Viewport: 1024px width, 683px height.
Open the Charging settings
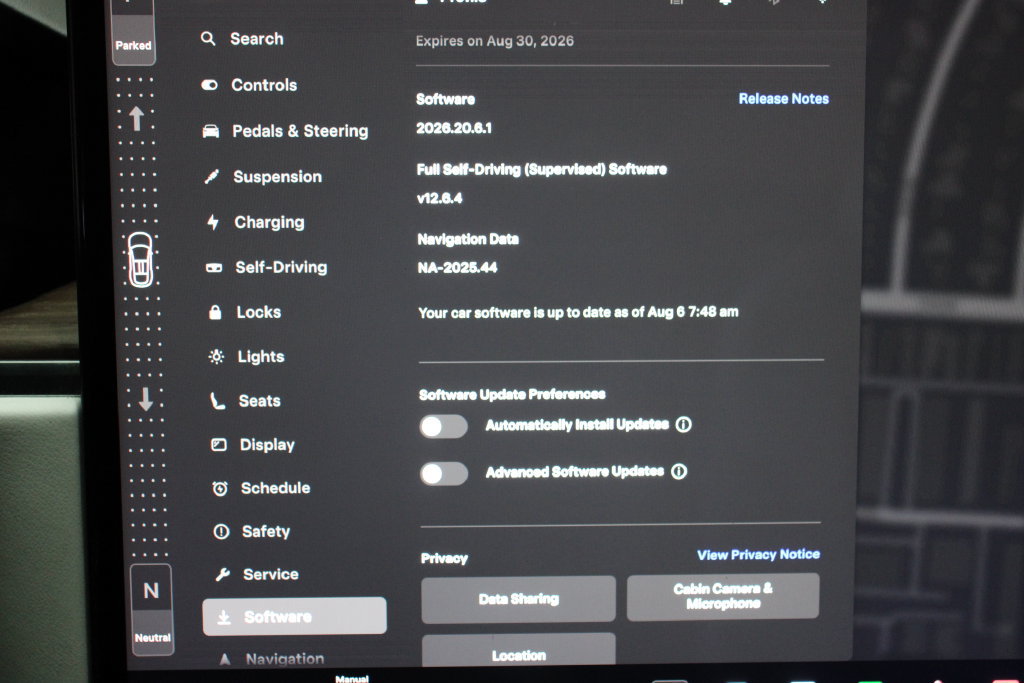tap(269, 223)
